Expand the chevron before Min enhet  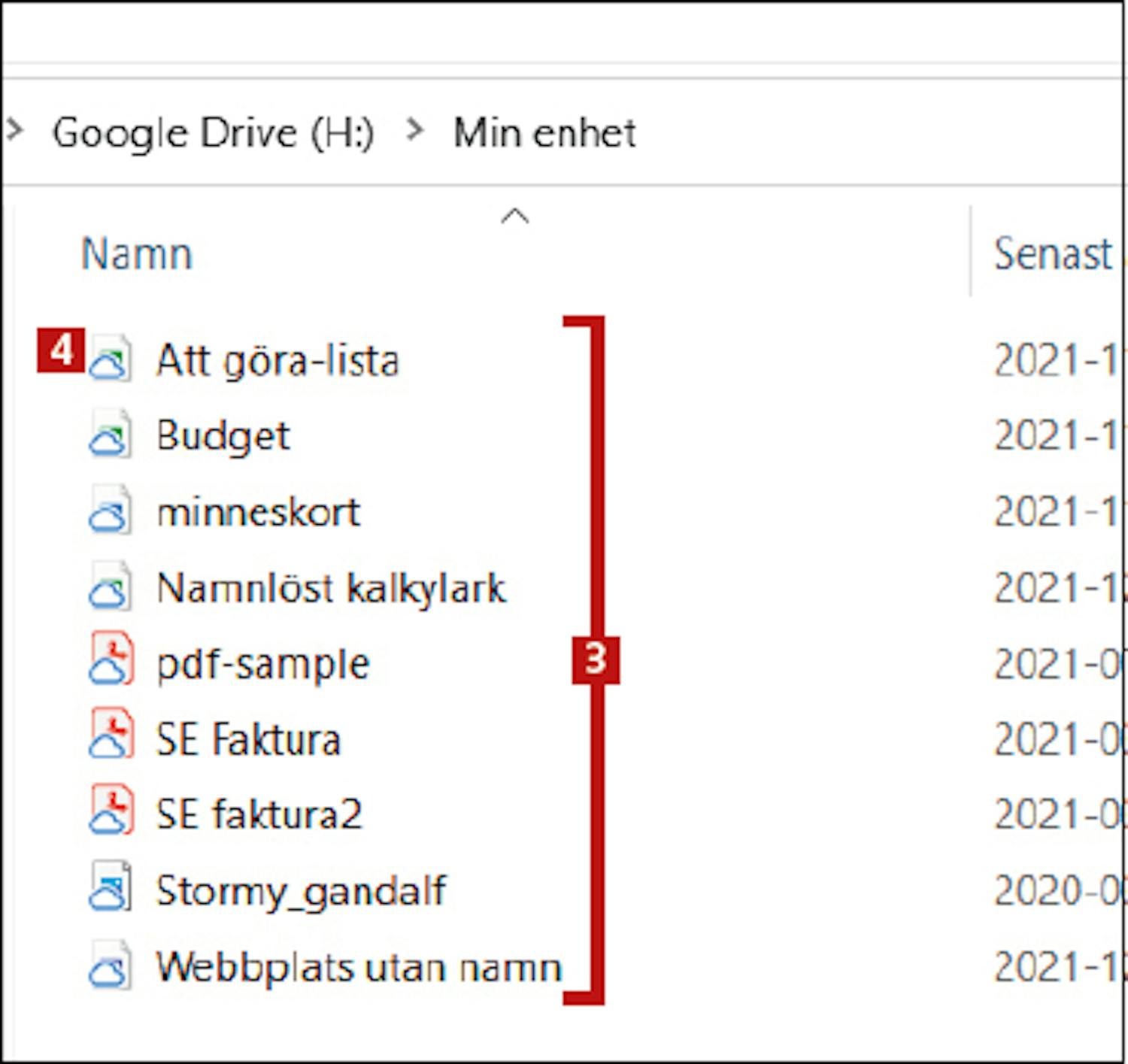414,131
